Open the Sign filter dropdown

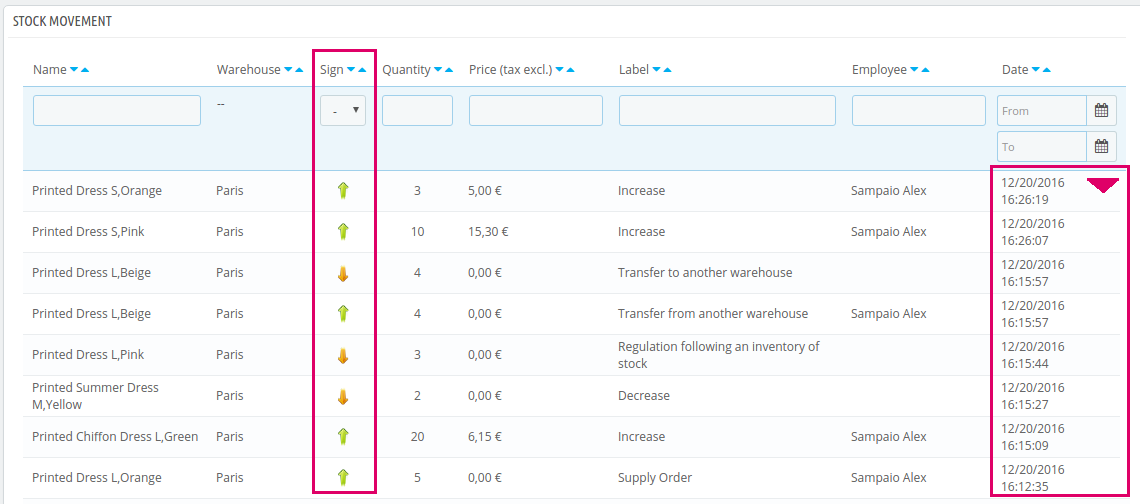pyautogui.click(x=343, y=111)
